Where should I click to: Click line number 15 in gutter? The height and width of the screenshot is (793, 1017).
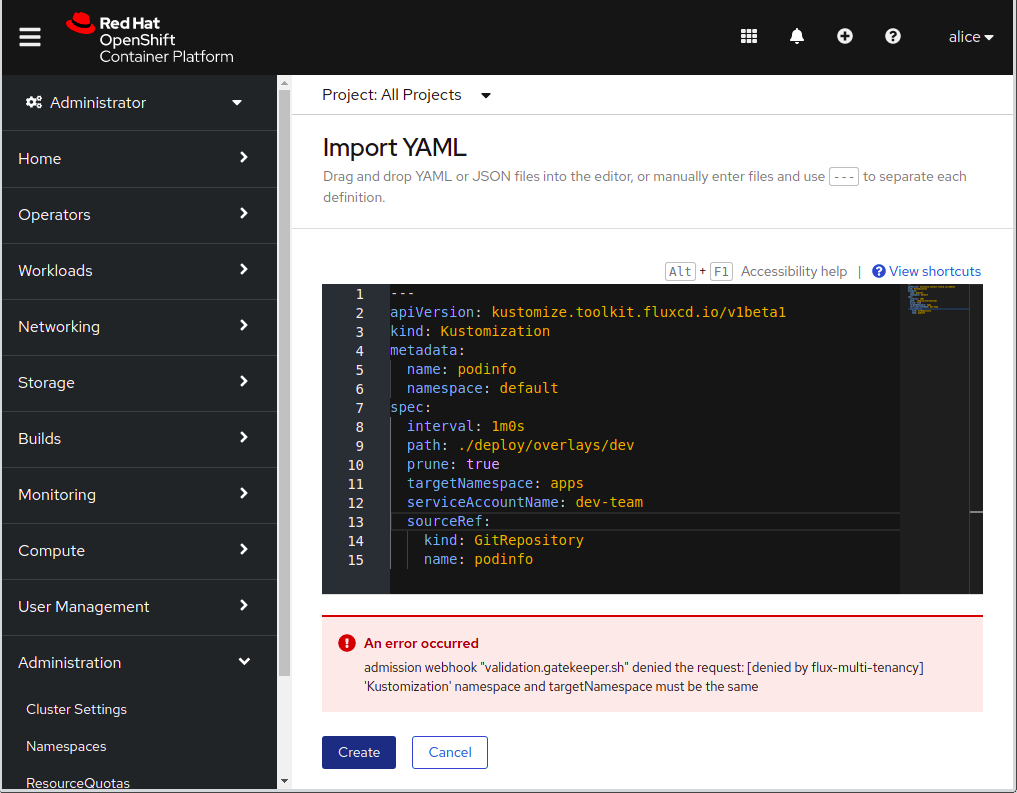point(355,560)
